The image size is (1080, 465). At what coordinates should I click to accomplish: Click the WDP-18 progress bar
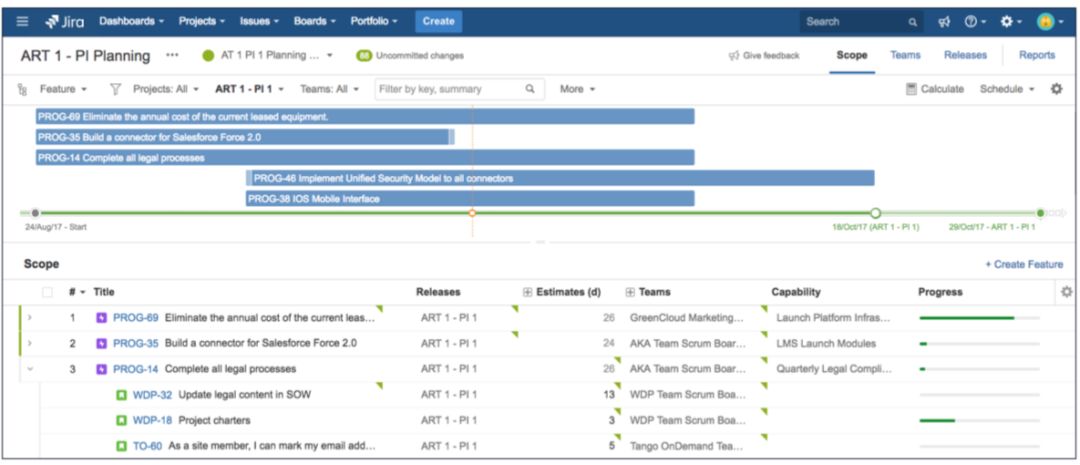(x=979, y=420)
